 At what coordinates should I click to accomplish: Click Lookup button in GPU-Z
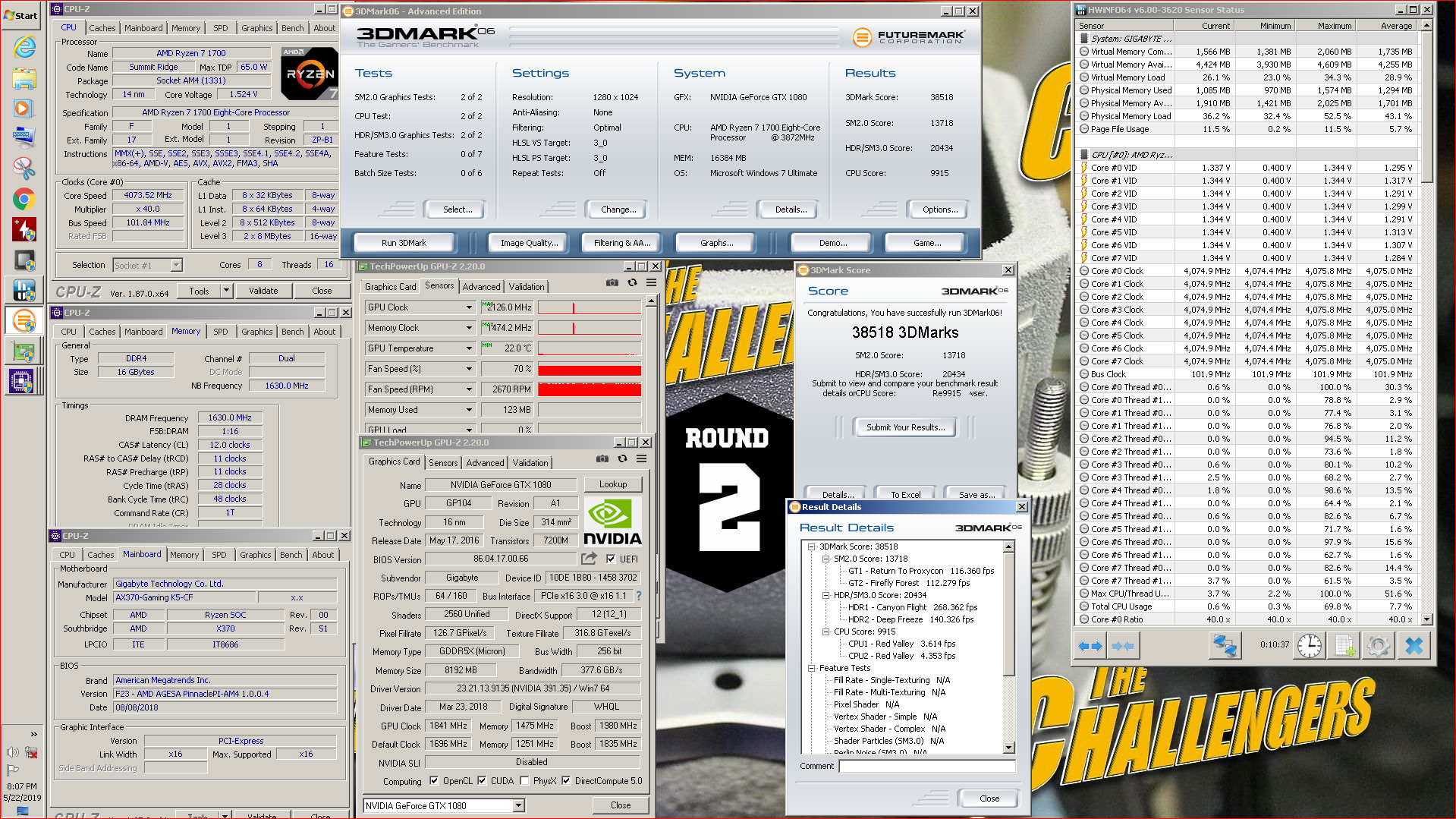click(613, 484)
